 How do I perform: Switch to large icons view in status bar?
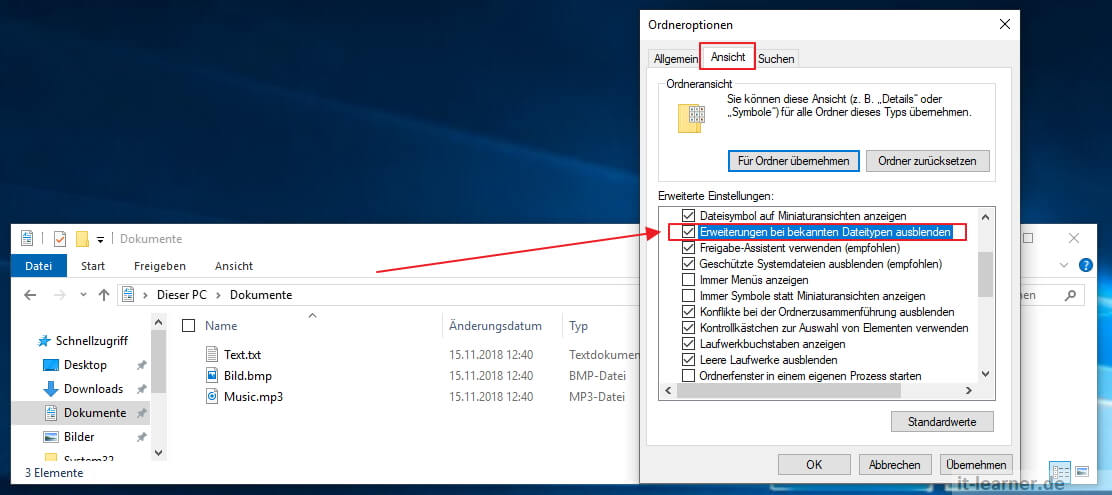(x=1082, y=472)
